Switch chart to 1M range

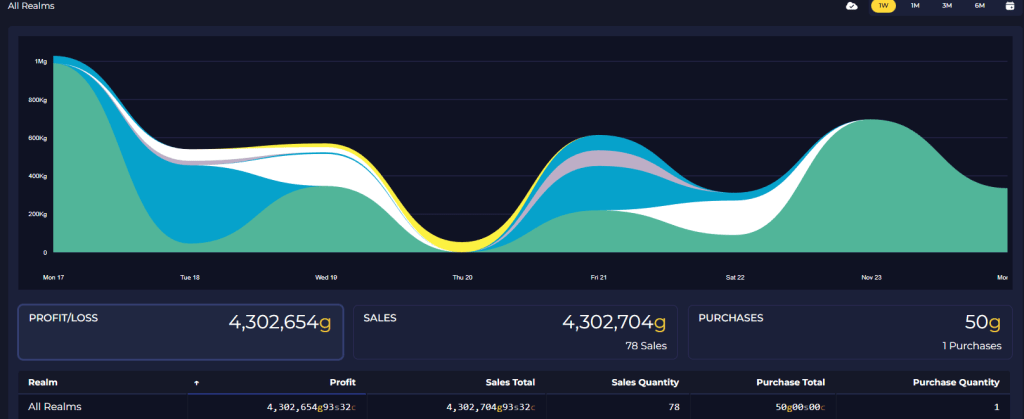(x=914, y=6)
